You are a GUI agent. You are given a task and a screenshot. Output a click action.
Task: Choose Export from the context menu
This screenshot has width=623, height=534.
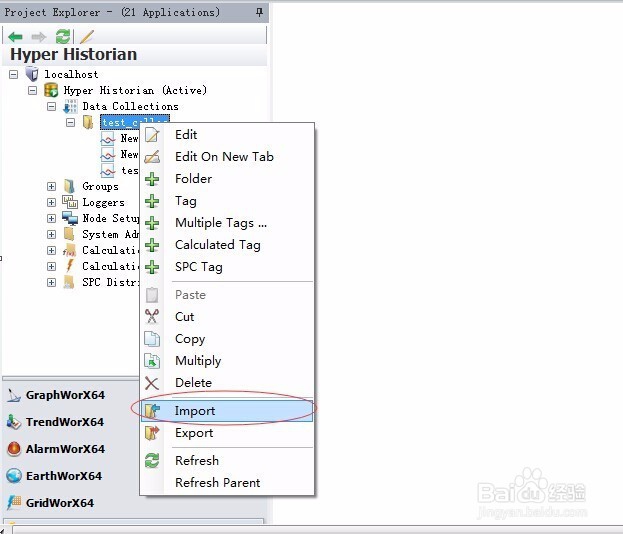coord(227,433)
